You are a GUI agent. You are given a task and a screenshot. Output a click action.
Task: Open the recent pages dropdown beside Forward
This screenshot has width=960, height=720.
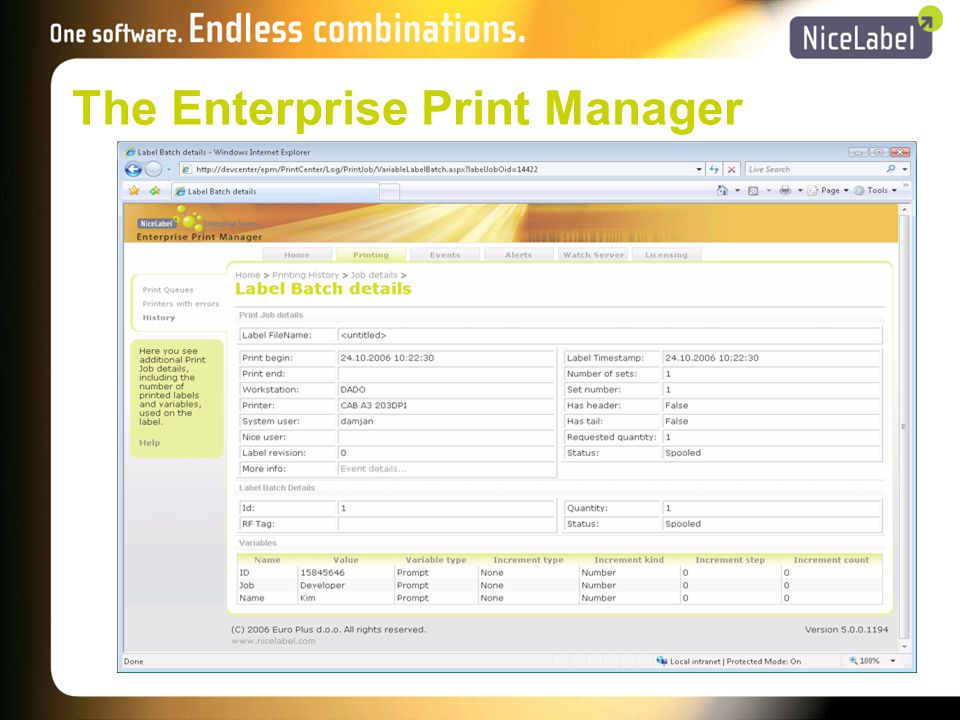[168, 169]
